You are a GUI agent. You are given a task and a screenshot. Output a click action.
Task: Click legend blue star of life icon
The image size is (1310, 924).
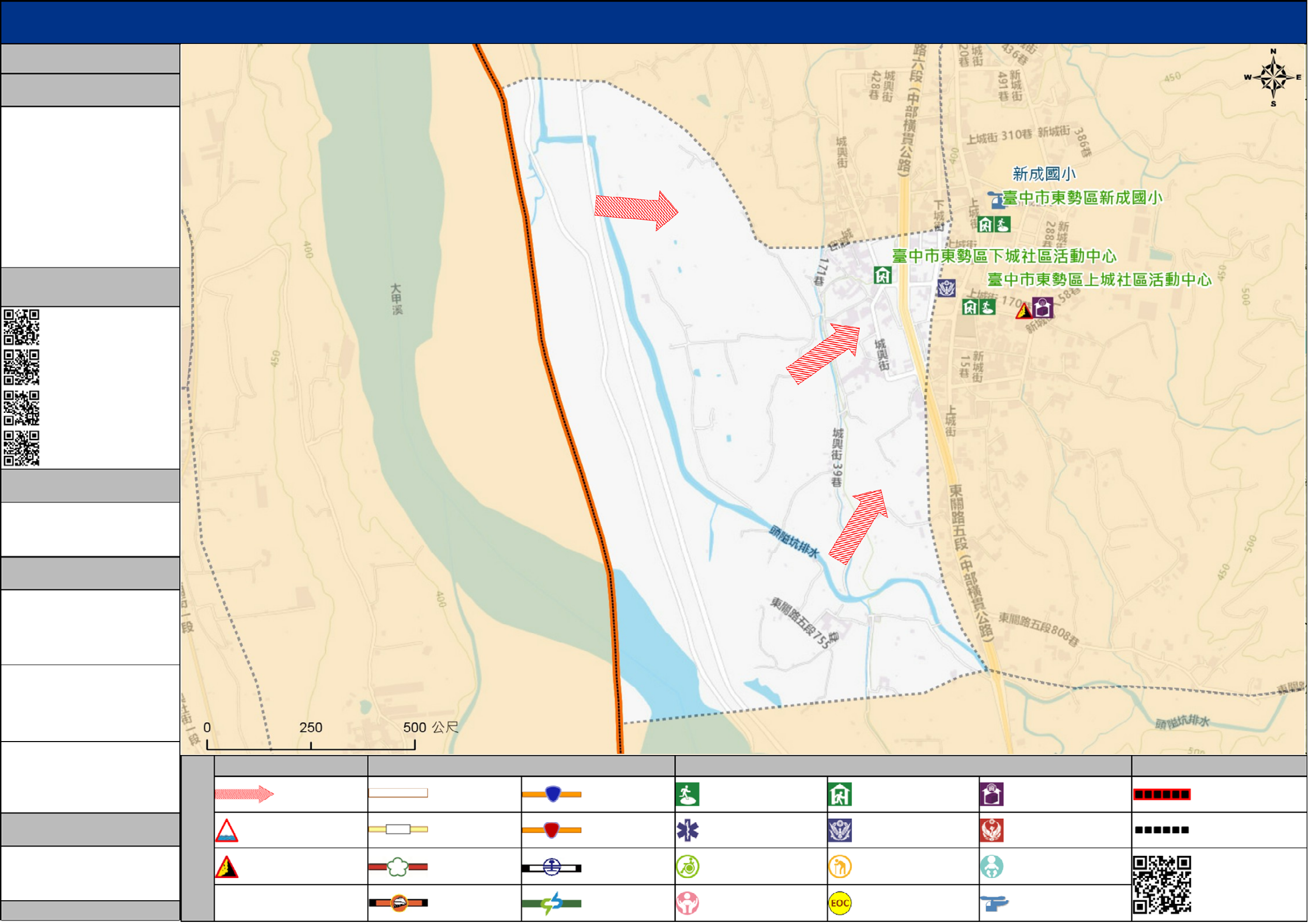[688, 831]
